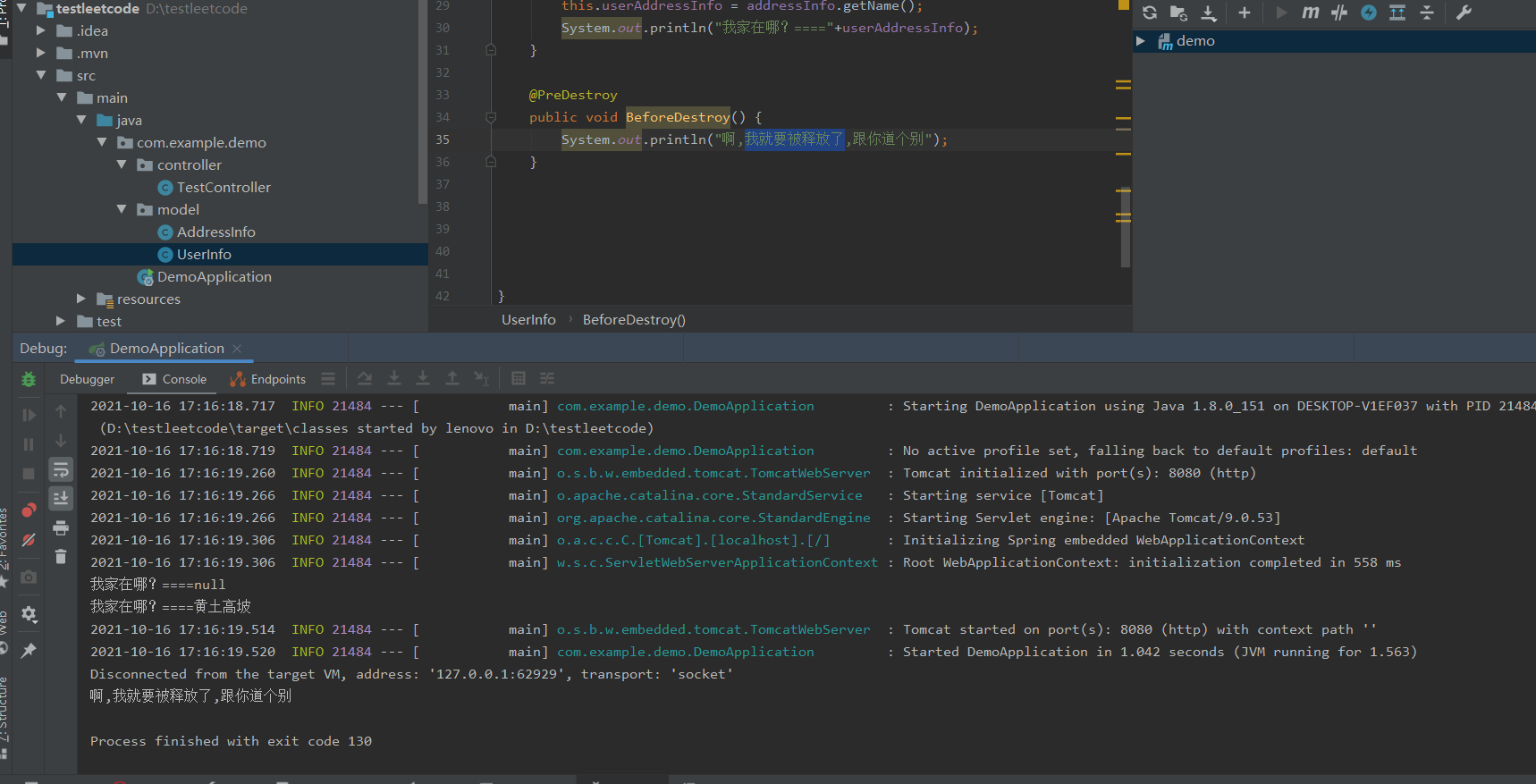Open Evaluate Expression calculator icon
The height and width of the screenshot is (784, 1536).
tap(519, 379)
